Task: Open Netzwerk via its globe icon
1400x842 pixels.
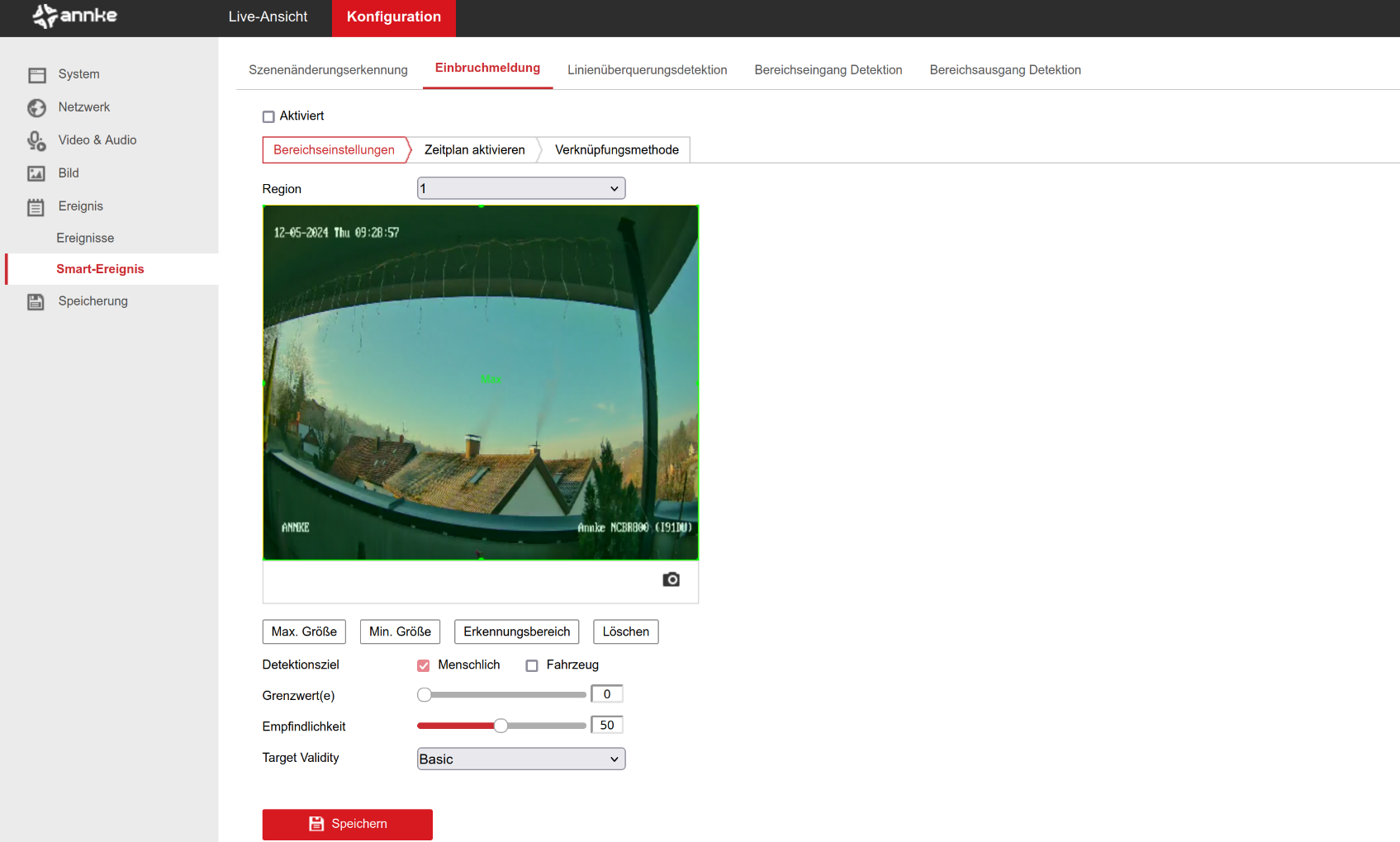Action: 37,108
